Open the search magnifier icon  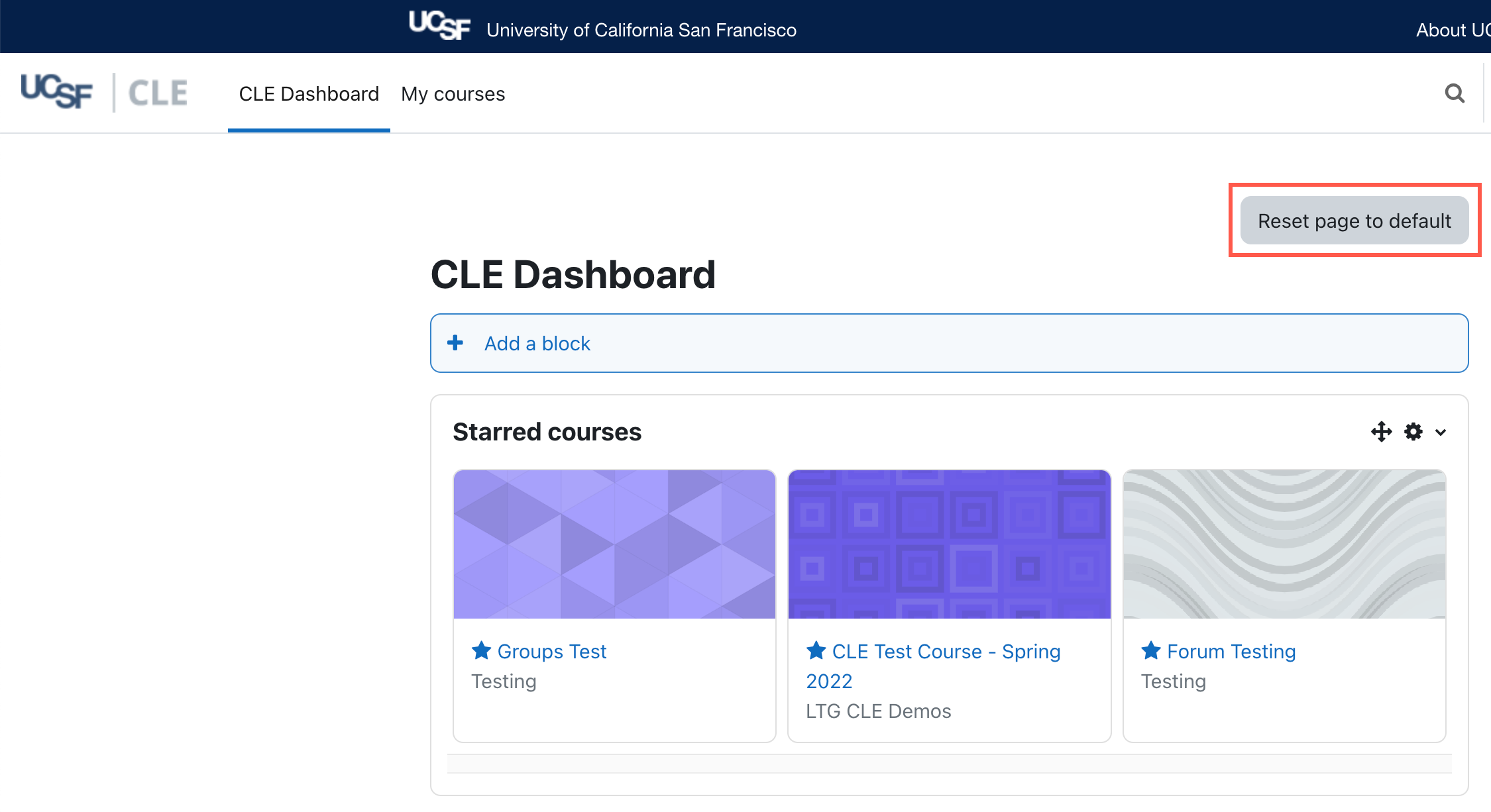point(1455,93)
